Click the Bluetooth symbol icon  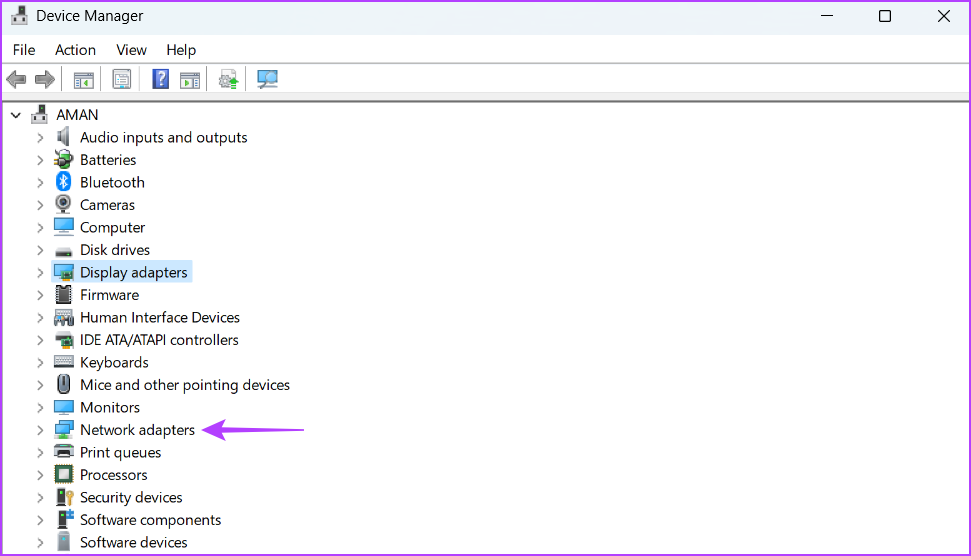[63, 182]
